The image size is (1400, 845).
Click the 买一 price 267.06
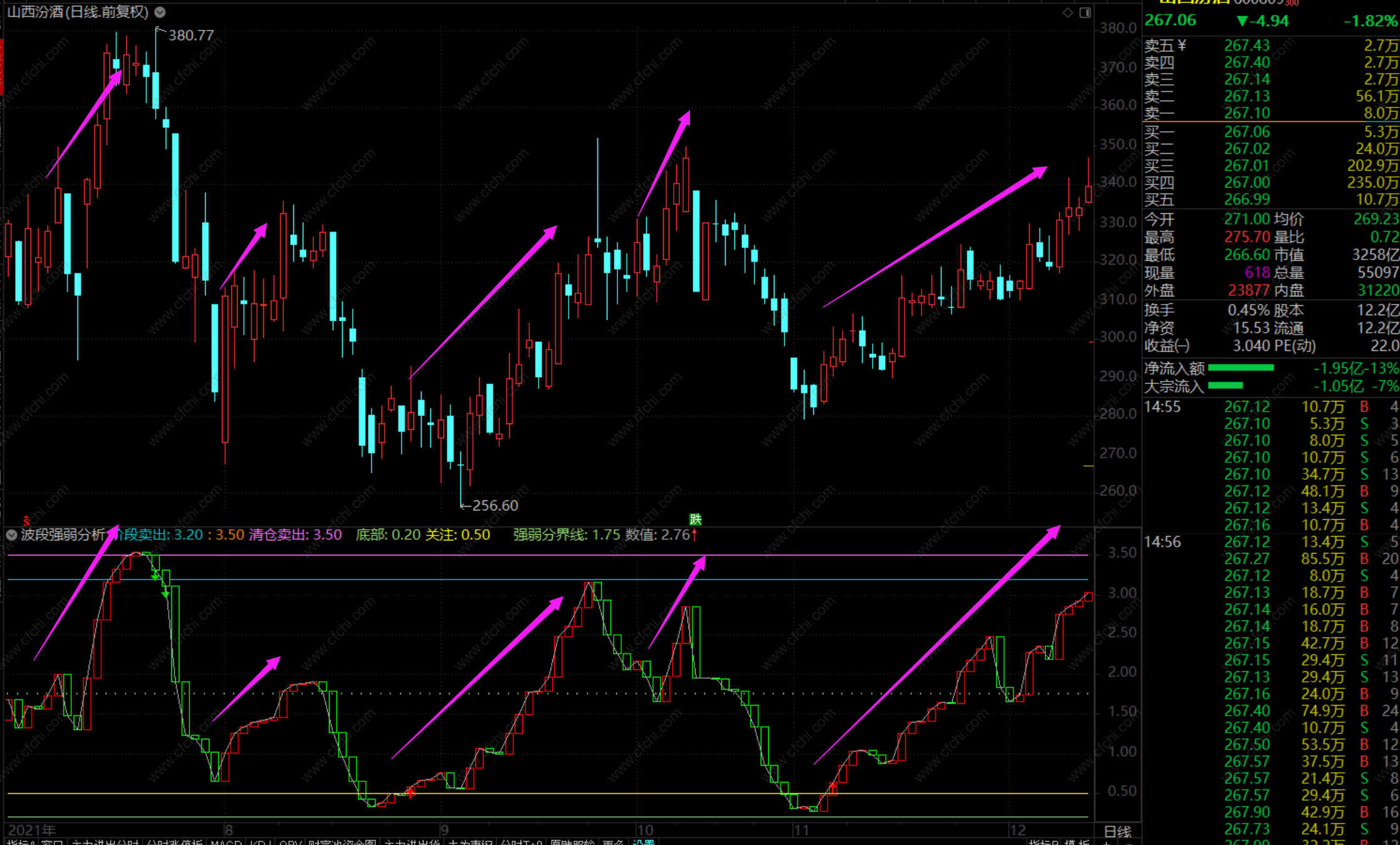pos(1247,132)
